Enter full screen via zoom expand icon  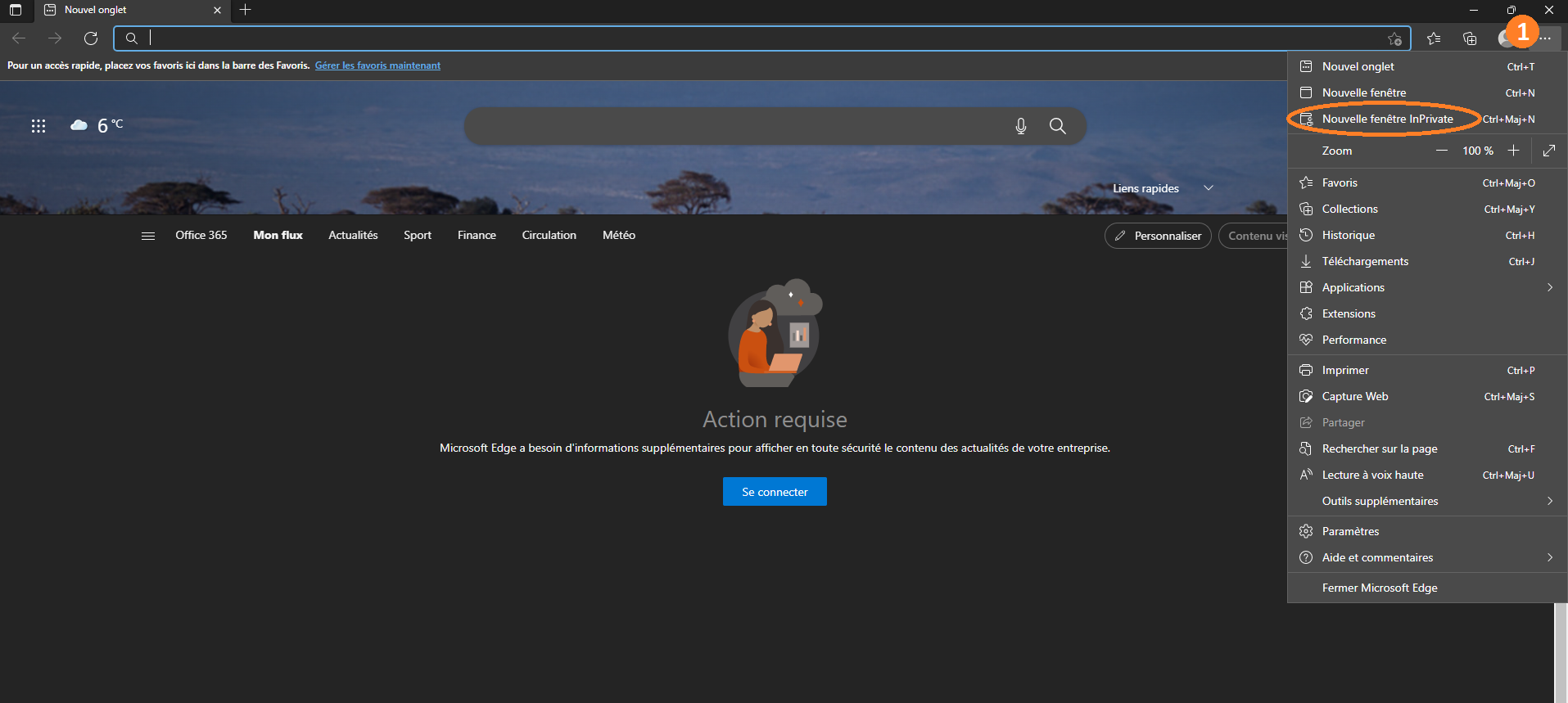coord(1549,151)
